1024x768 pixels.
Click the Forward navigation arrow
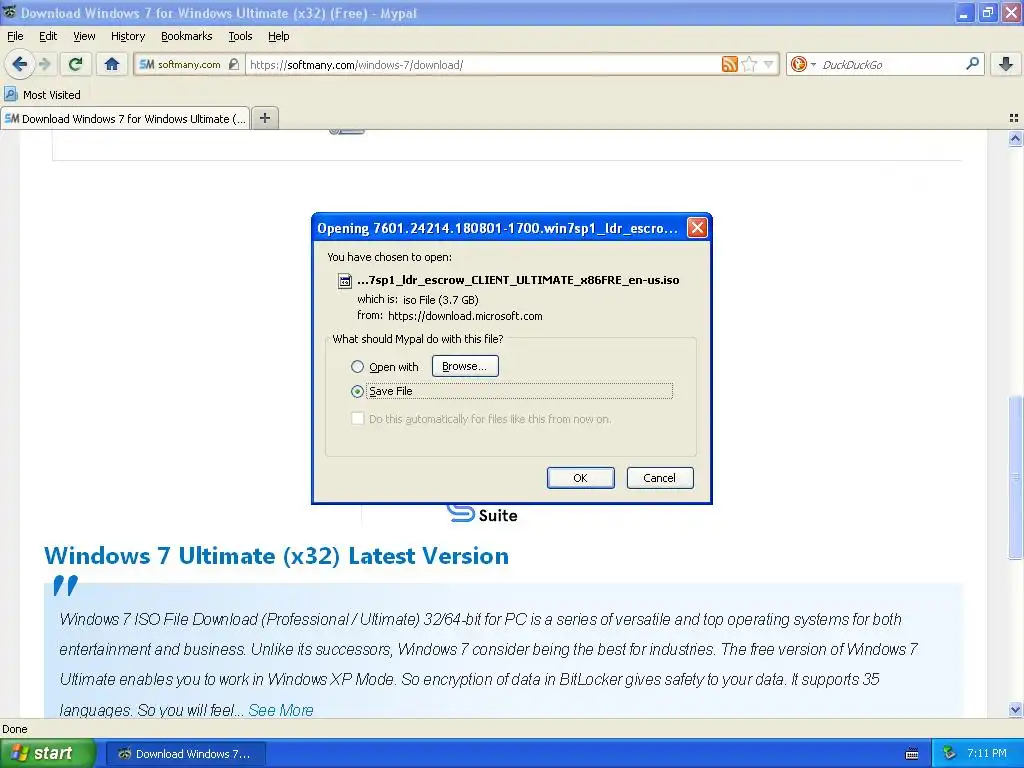tap(45, 64)
